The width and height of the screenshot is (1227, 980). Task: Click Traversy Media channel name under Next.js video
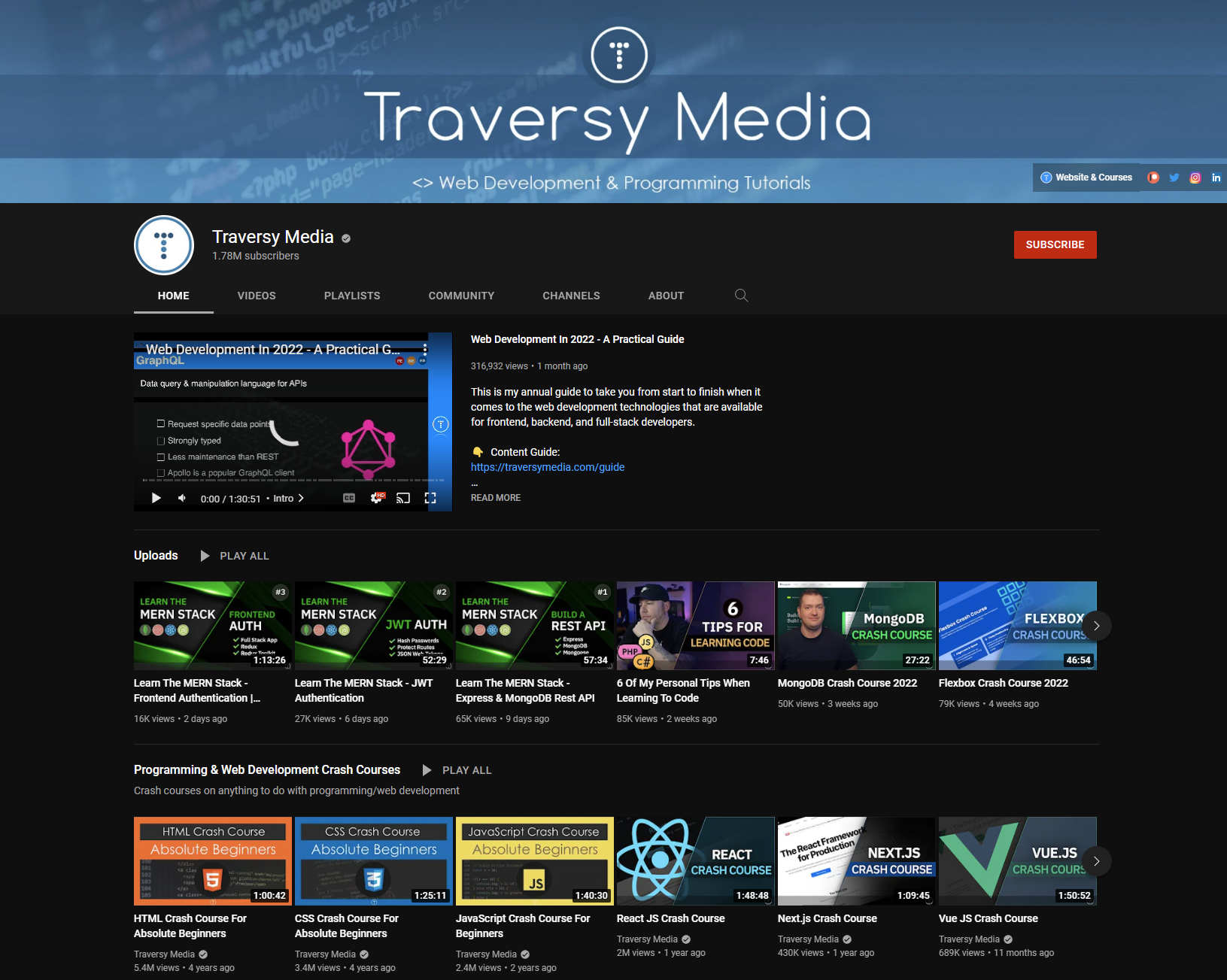click(x=808, y=939)
